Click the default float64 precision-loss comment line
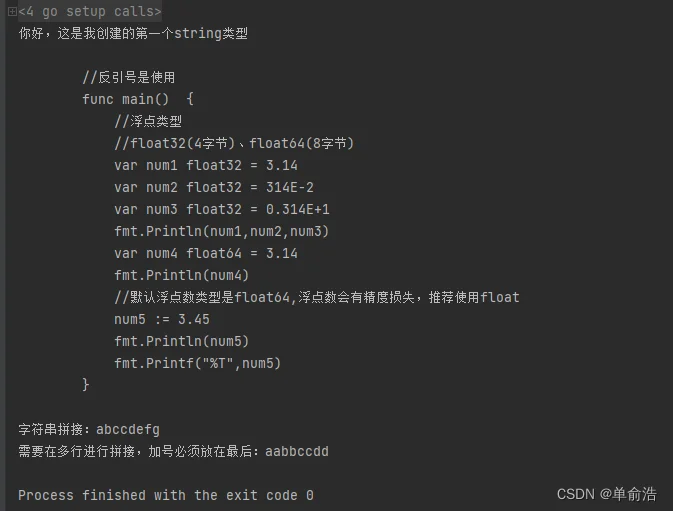673x511 pixels. (316, 297)
